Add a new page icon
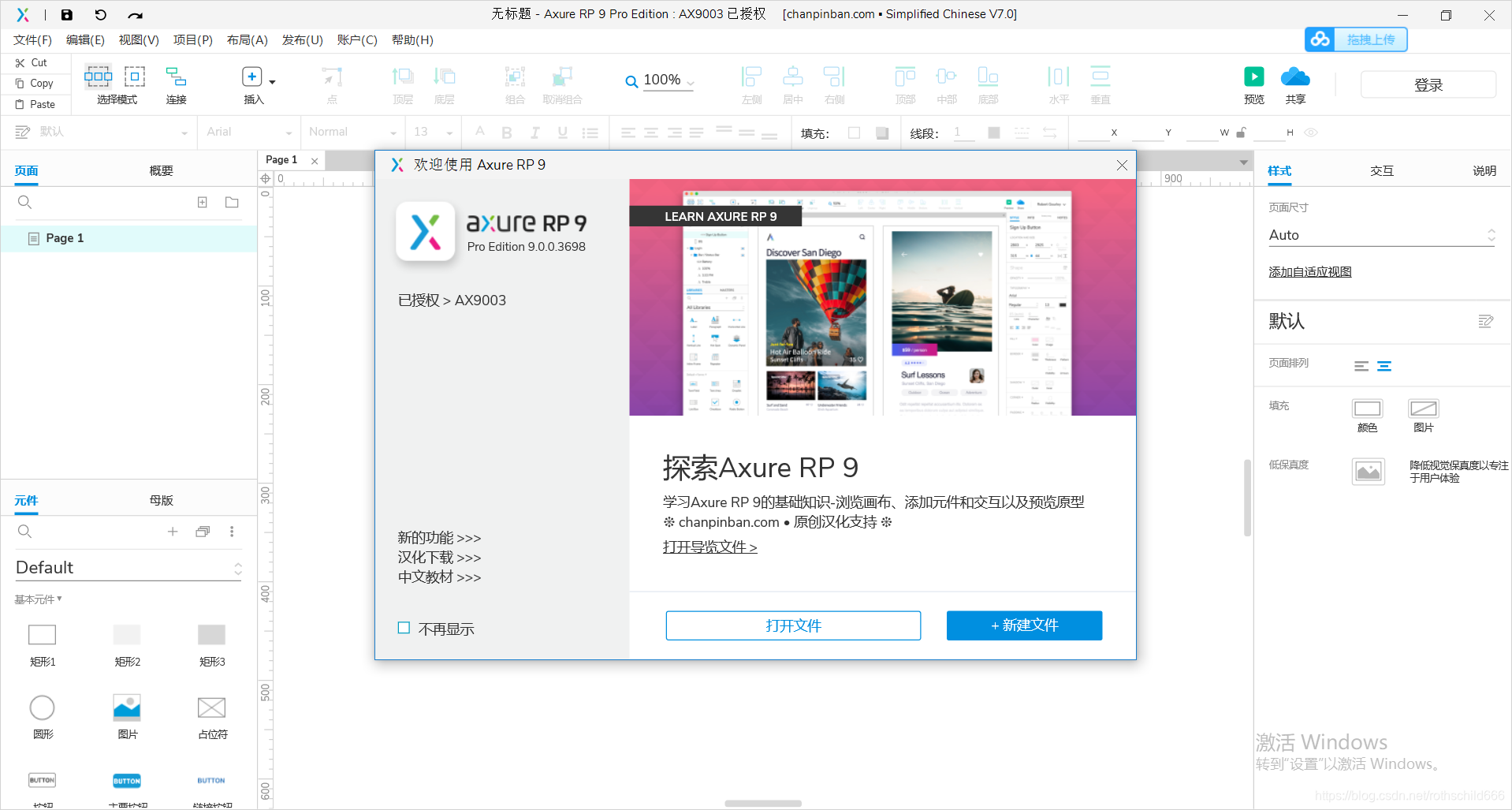The image size is (1512, 810). pyautogui.click(x=203, y=203)
